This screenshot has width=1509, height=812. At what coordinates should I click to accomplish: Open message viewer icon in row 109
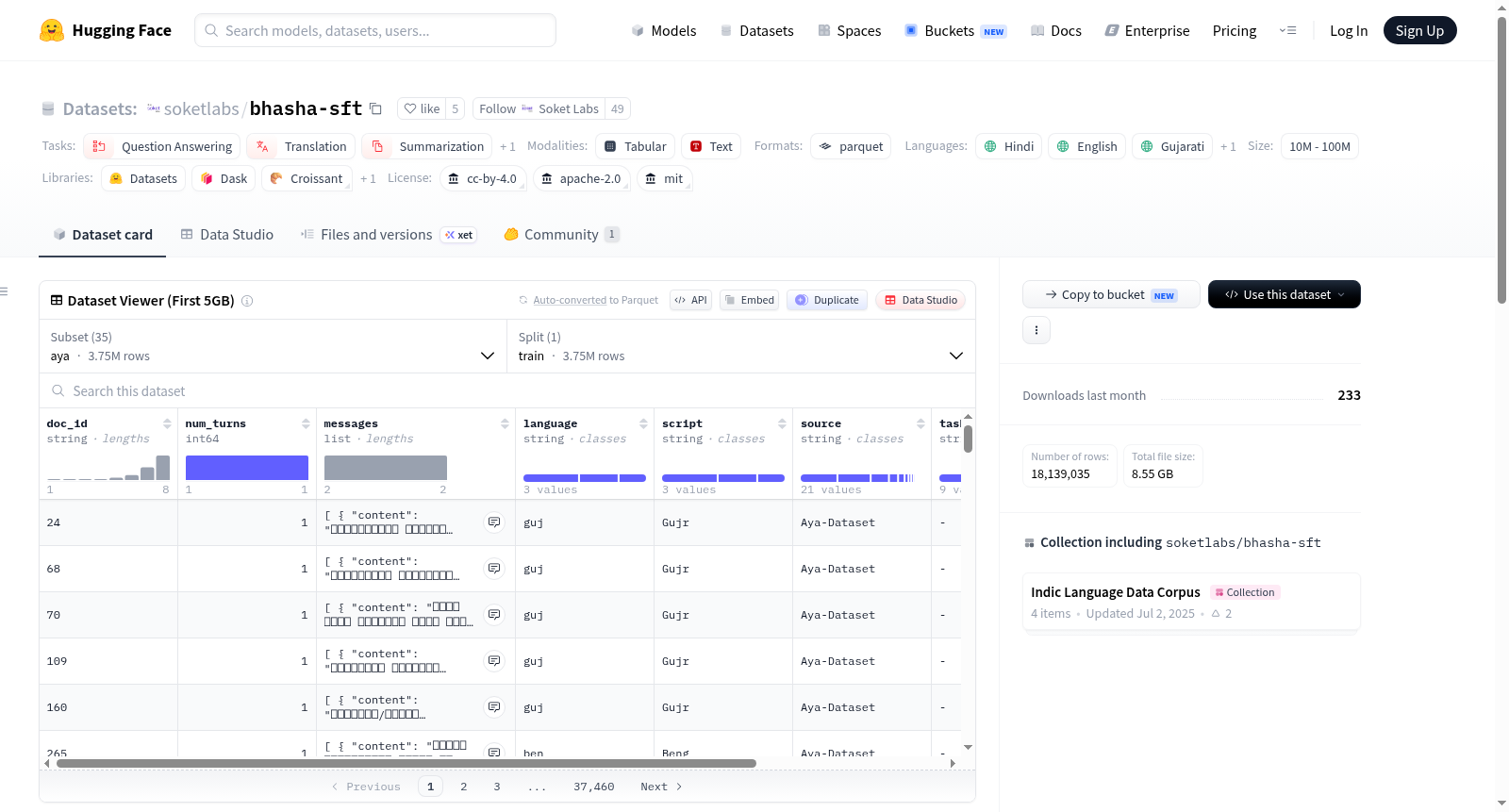pos(494,660)
